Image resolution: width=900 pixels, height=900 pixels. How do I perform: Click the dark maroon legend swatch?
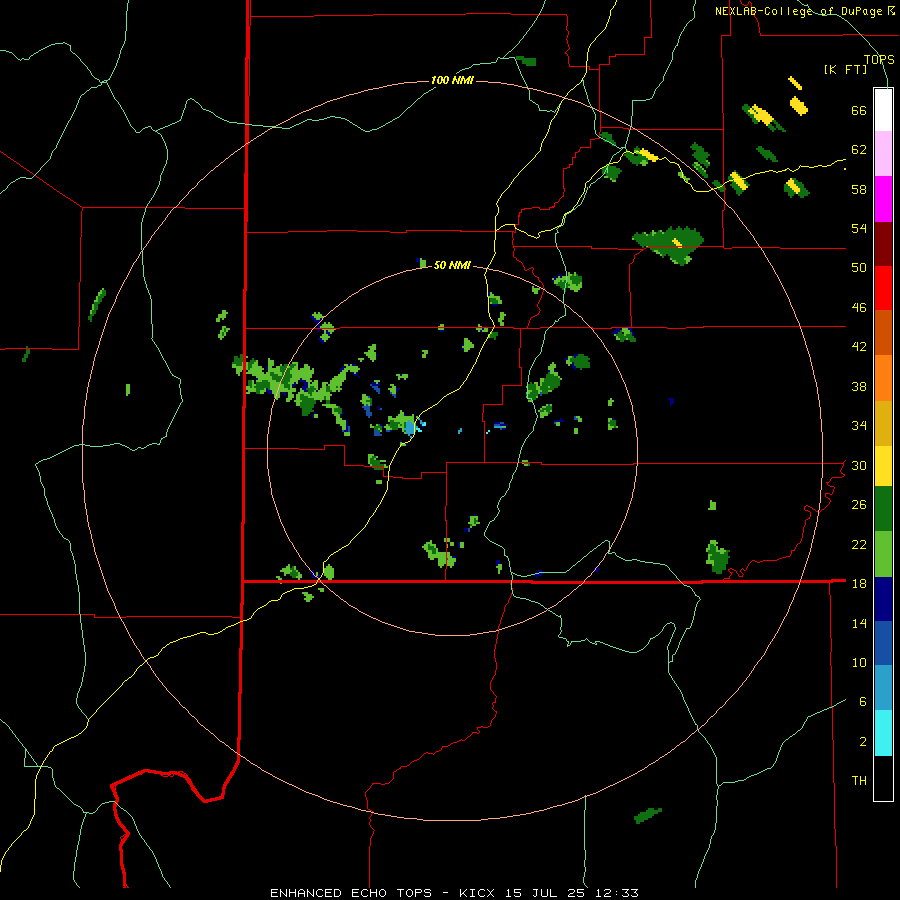click(x=883, y=244)
